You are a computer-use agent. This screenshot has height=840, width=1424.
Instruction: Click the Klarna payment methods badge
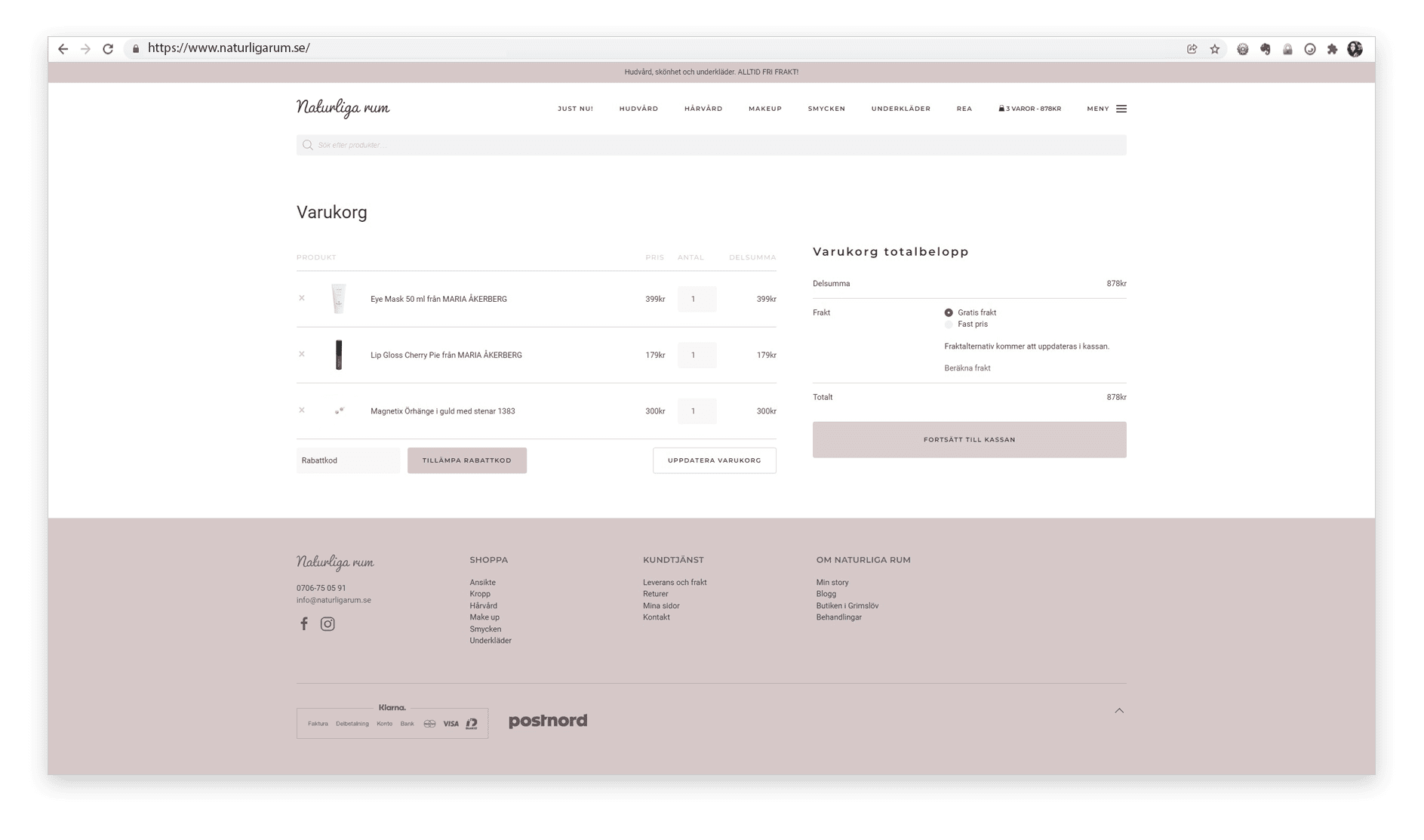pyautogui.click(x=392, y=722)
